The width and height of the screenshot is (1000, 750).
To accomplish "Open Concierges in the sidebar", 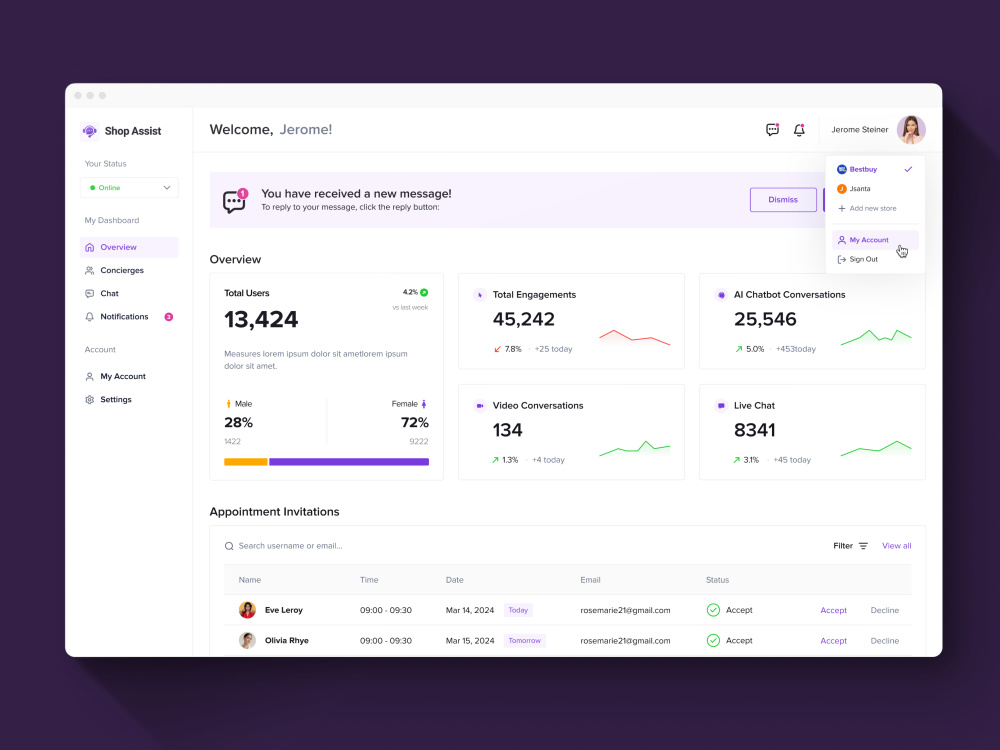I will pyautogui.click(x=129, y=270).
